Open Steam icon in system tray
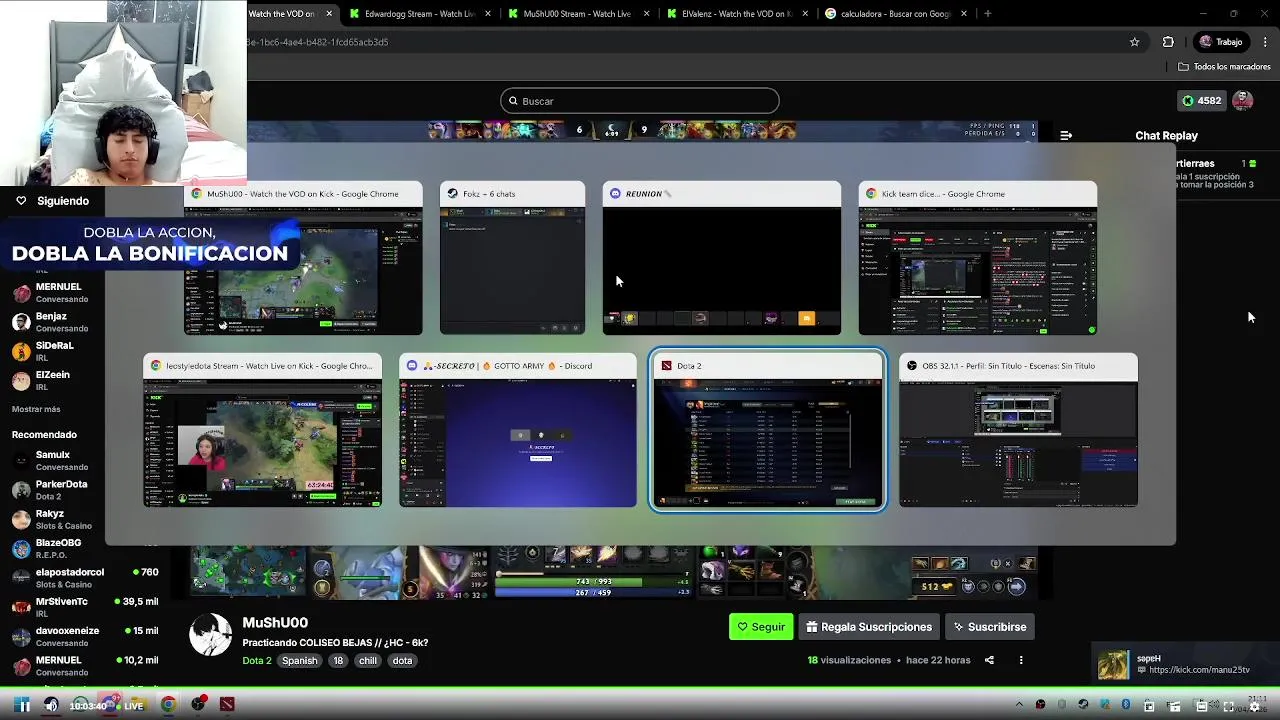The height and width of the screenshot is (720, 1280). pos(1083,705)
